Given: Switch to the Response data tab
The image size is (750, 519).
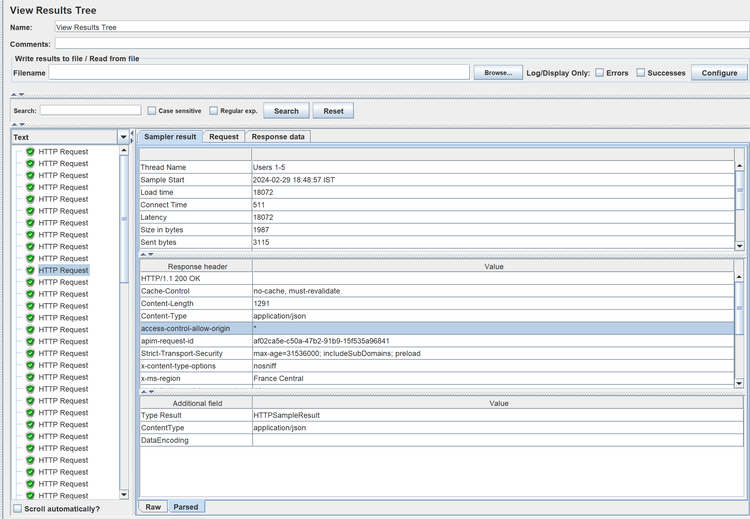Looking at the screenshot, I should pyautogui.click(x=278, y=136).
